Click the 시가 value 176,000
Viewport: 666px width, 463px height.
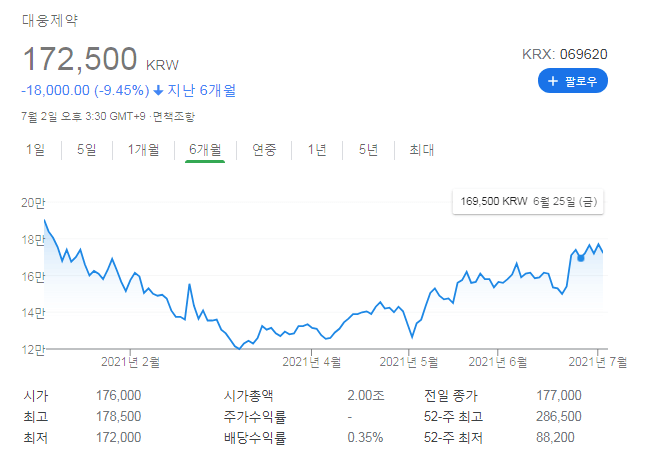[119, 395]
